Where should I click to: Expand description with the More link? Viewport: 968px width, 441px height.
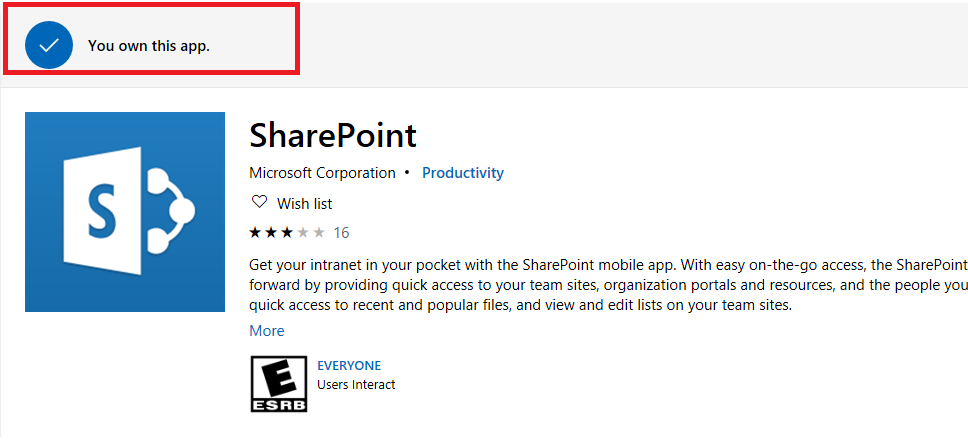[267, 330]
